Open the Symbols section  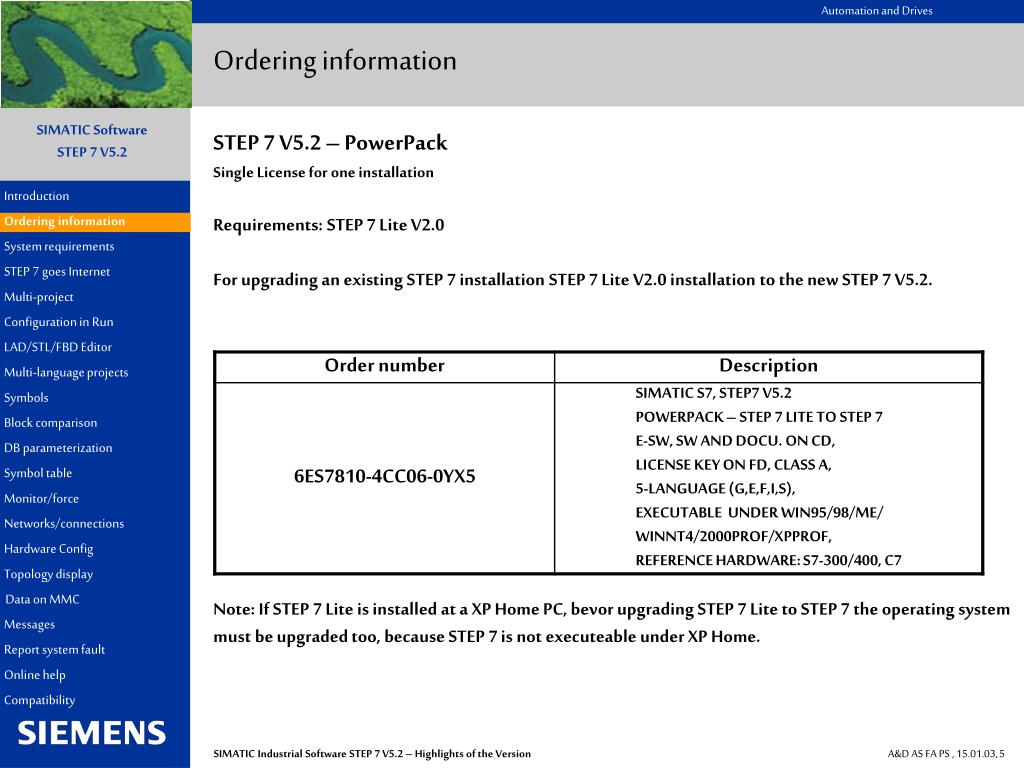click(x=26, y=398)
